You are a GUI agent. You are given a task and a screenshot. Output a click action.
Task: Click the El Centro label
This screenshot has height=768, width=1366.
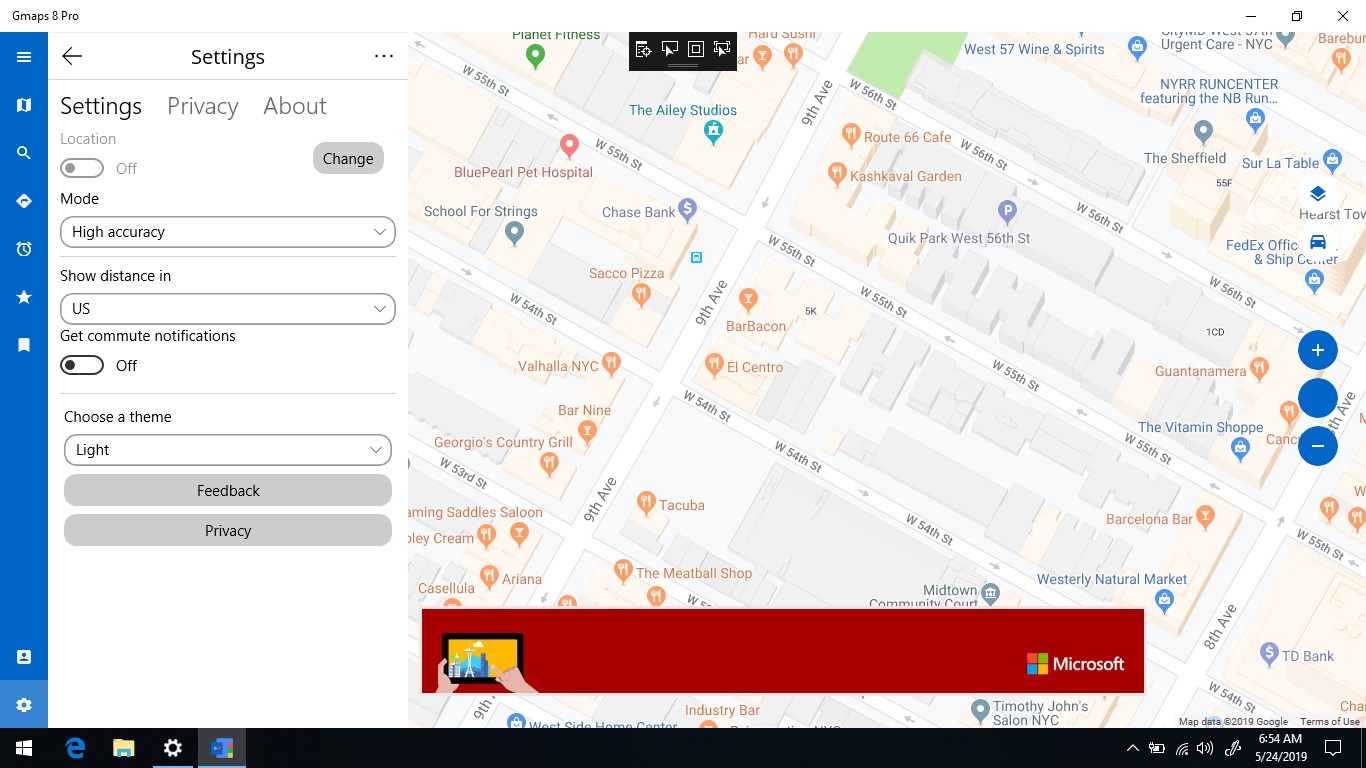(755, 367)
